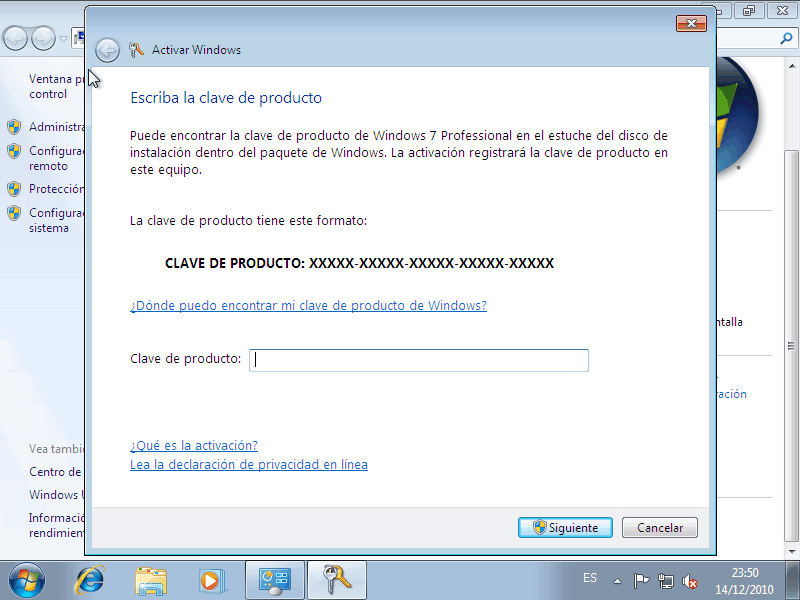Open the Start menu orb
Image resolution: width=800 pixels, height=600 pixels.
click(27, 580)
